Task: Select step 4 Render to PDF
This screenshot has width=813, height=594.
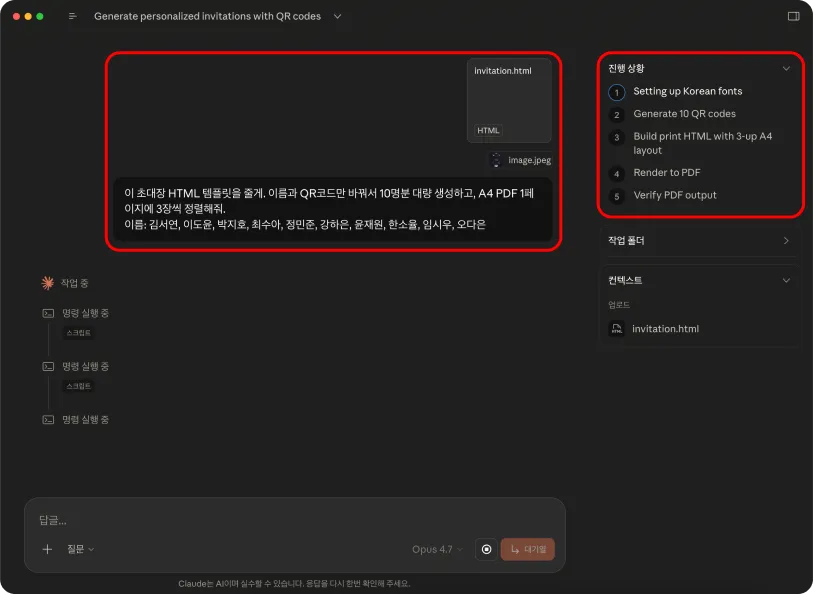Action: (x=667, y=173)
